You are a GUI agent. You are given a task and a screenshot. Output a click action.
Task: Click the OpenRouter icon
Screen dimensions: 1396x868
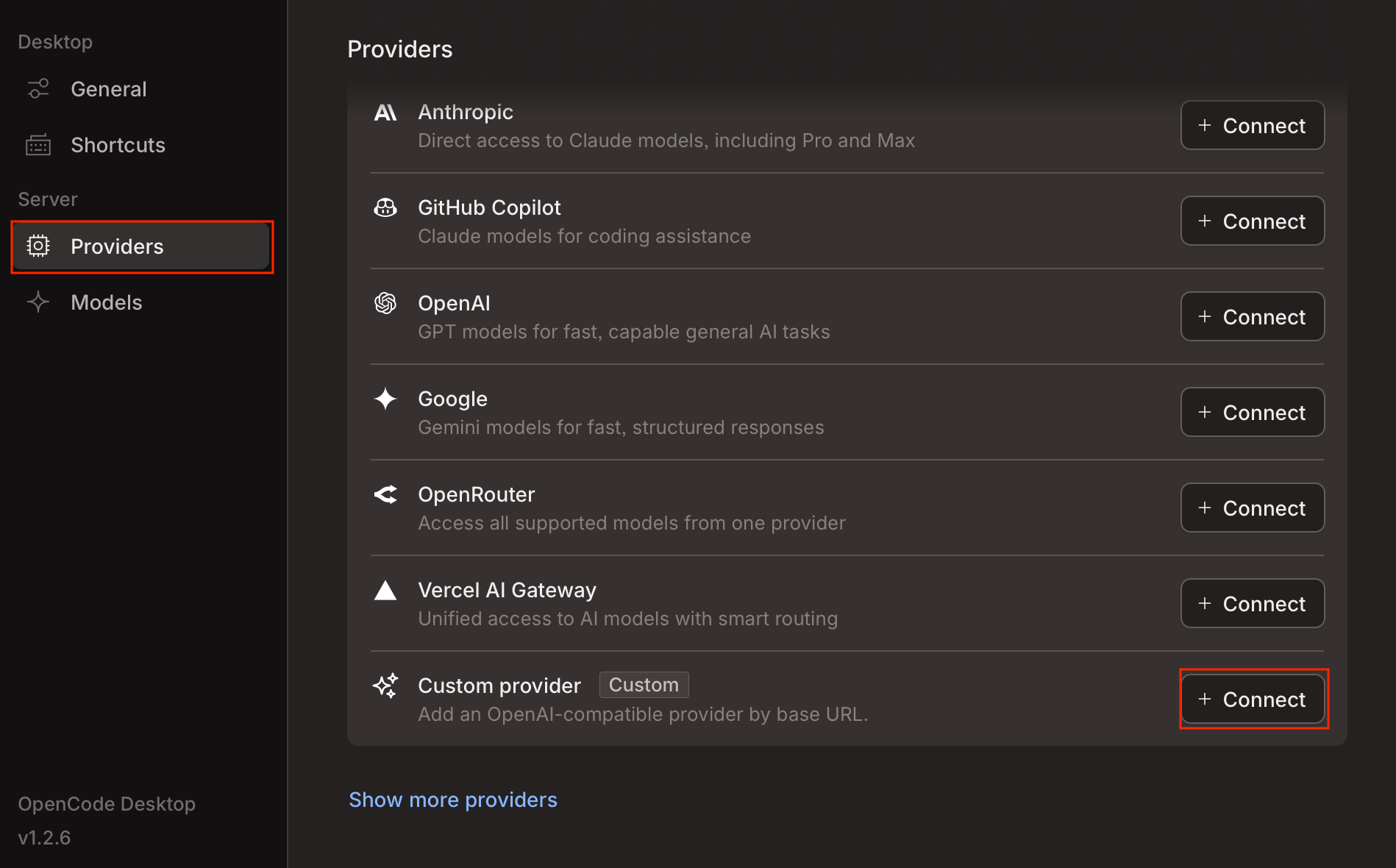tap(385, 494)
